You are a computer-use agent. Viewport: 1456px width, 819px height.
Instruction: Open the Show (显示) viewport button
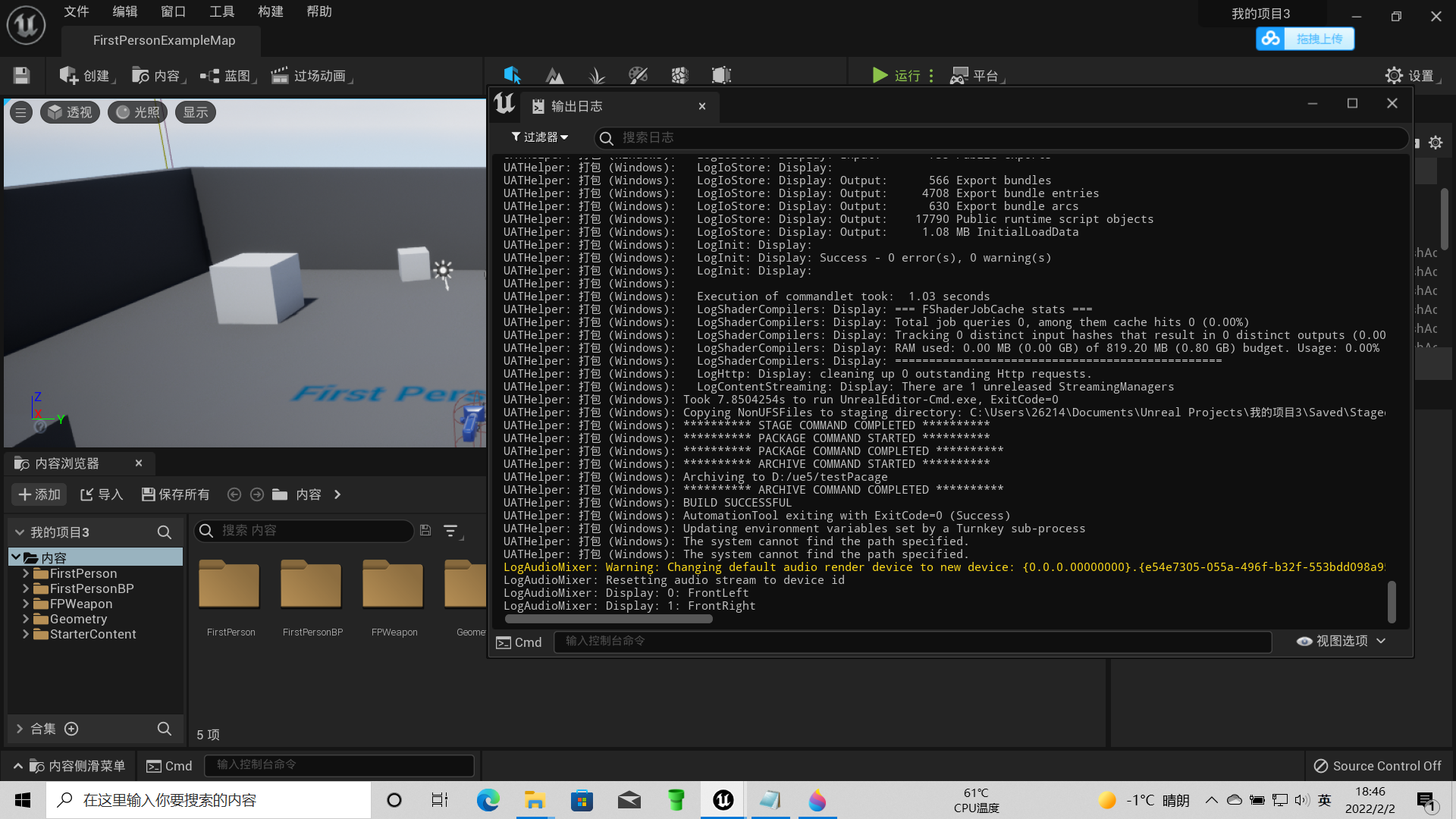196,112
